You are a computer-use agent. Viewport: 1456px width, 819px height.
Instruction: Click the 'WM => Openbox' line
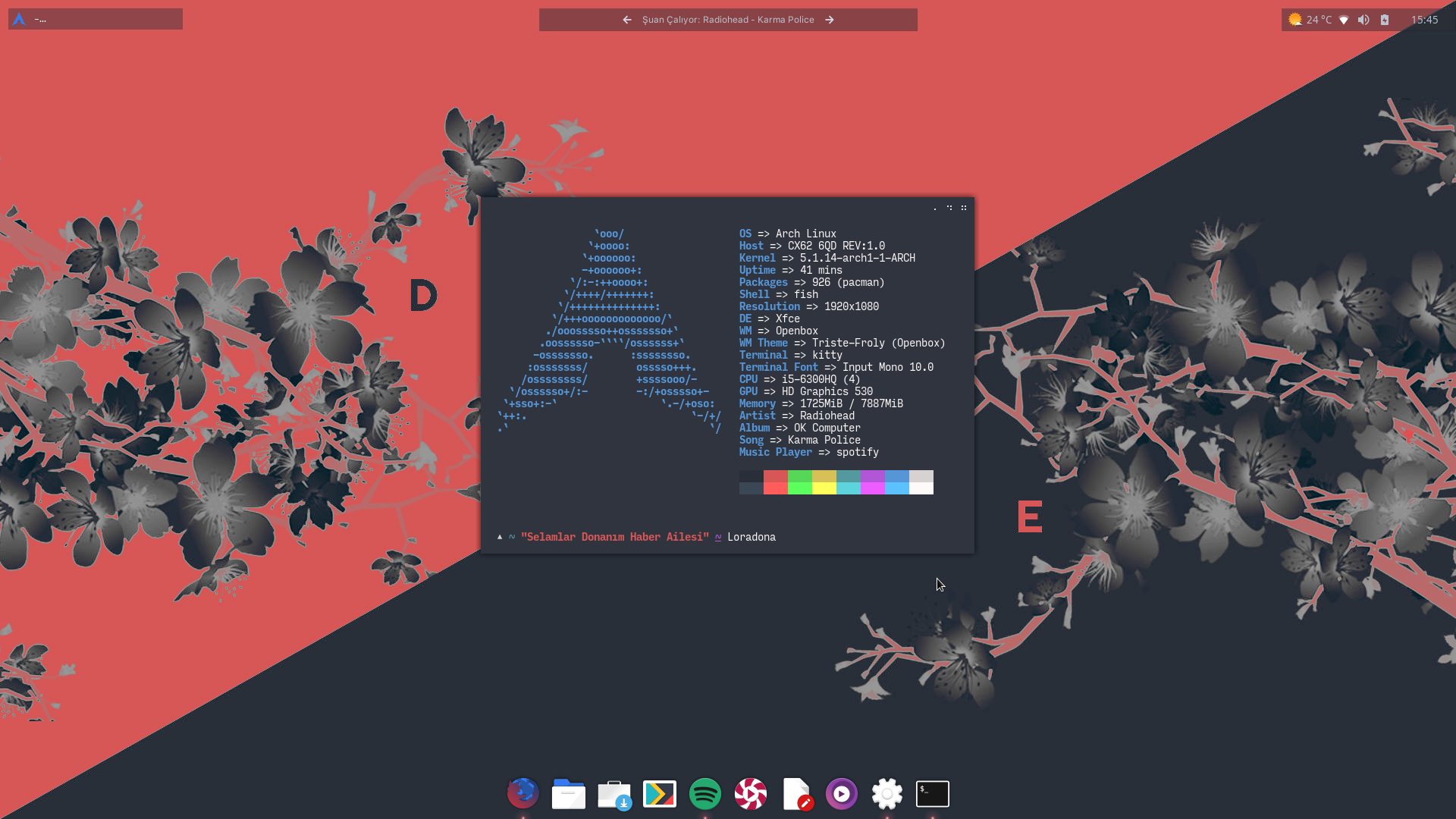point(779,331)
